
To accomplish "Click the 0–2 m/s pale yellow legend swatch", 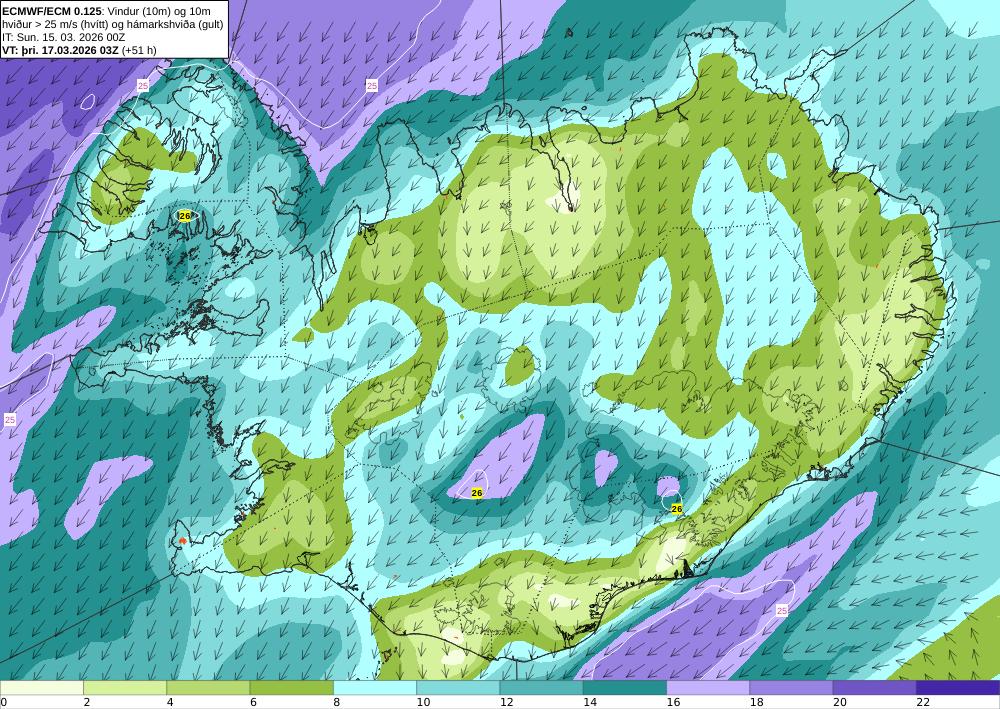I will tap(41, 688).
